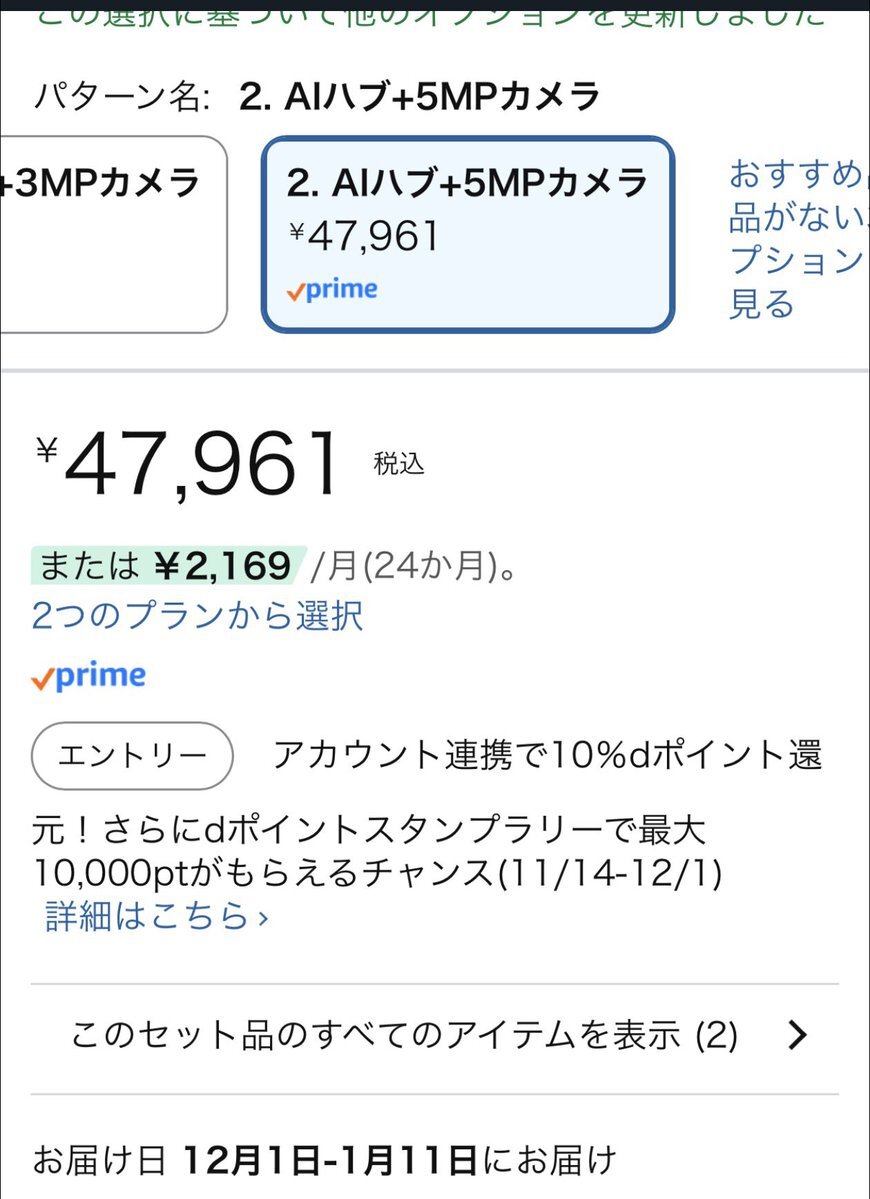Image resolution: width=870 pixels, height=1199 pixels.
Task: Click the "パターン名:" heading label
Action: [x=122, y=97]
